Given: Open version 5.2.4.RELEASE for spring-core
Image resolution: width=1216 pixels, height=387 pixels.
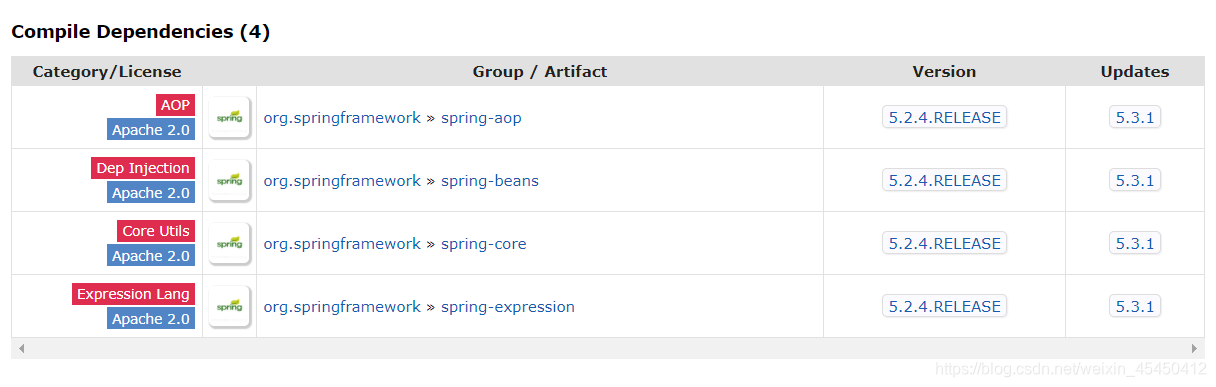Looking at the screenshot, I should 944,243.
